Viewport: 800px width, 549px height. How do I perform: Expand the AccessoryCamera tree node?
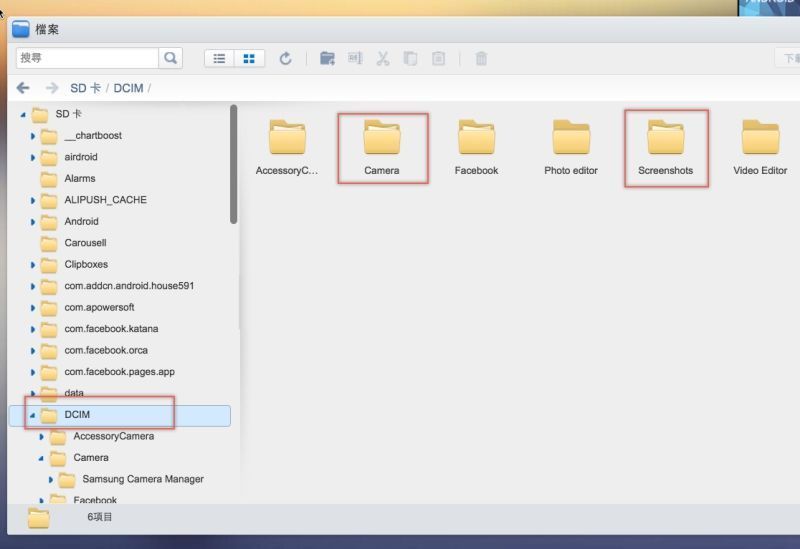[x=41, y=437]
